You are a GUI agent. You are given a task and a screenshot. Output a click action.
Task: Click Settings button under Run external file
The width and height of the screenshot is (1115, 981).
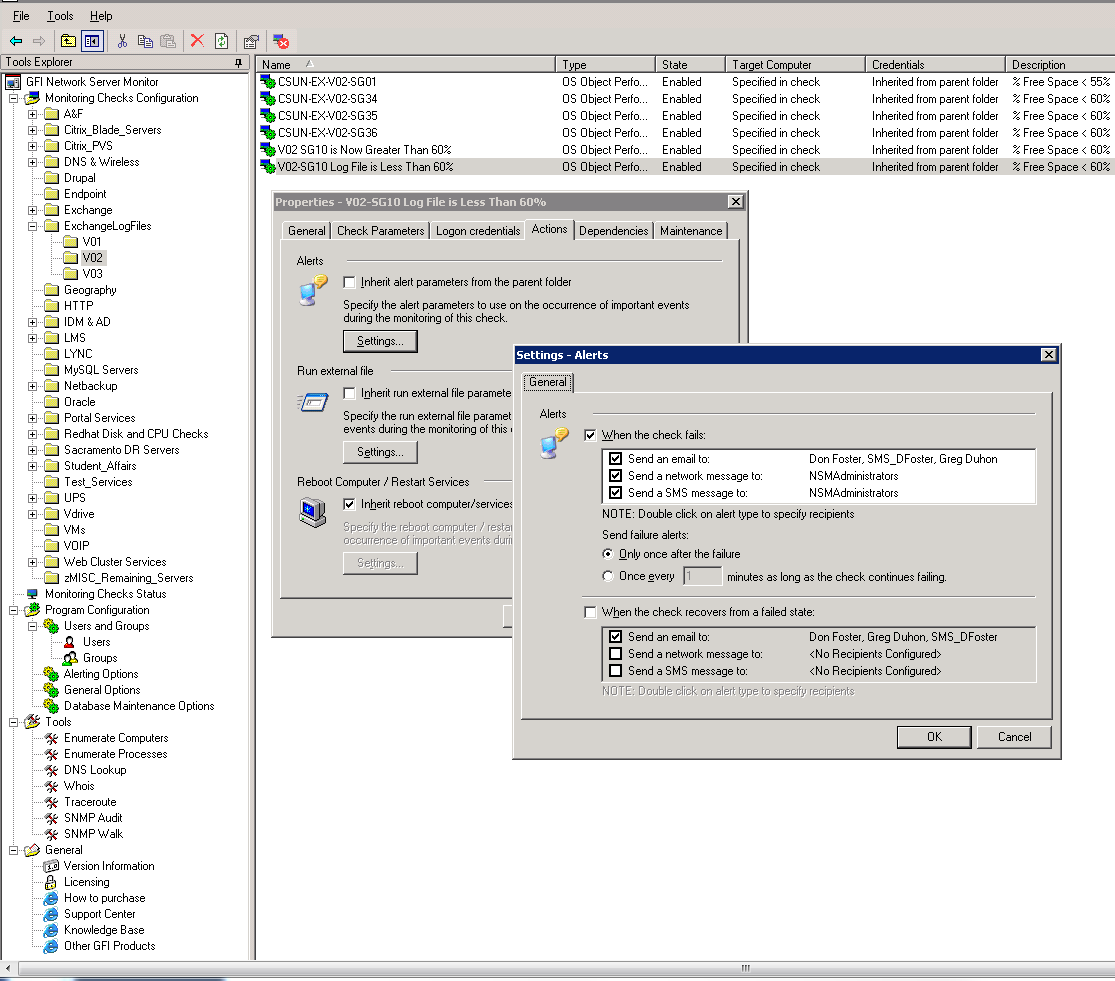380,452
